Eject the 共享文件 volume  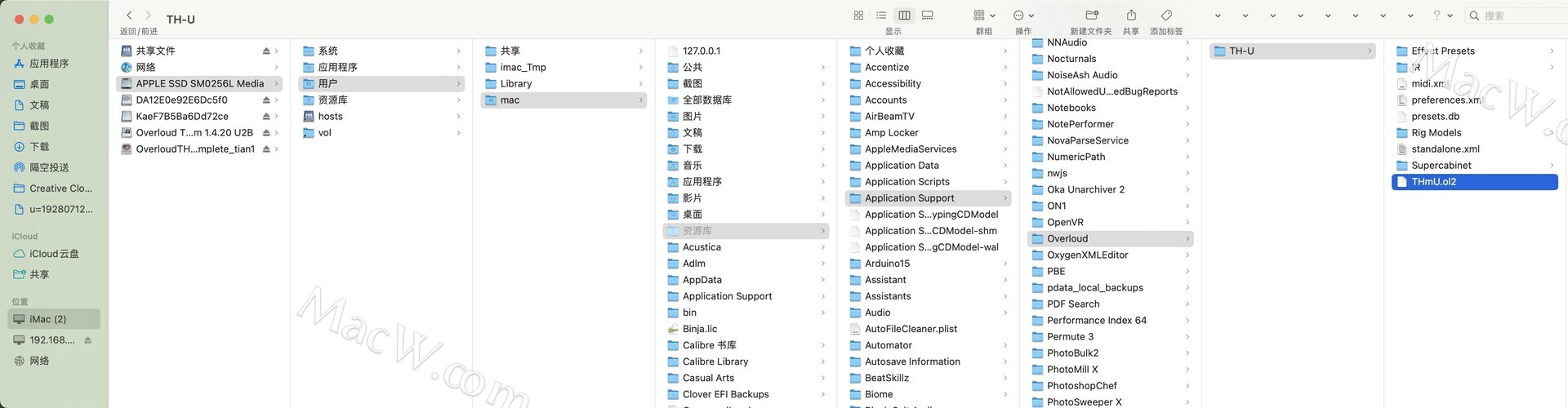coord(266,51)
